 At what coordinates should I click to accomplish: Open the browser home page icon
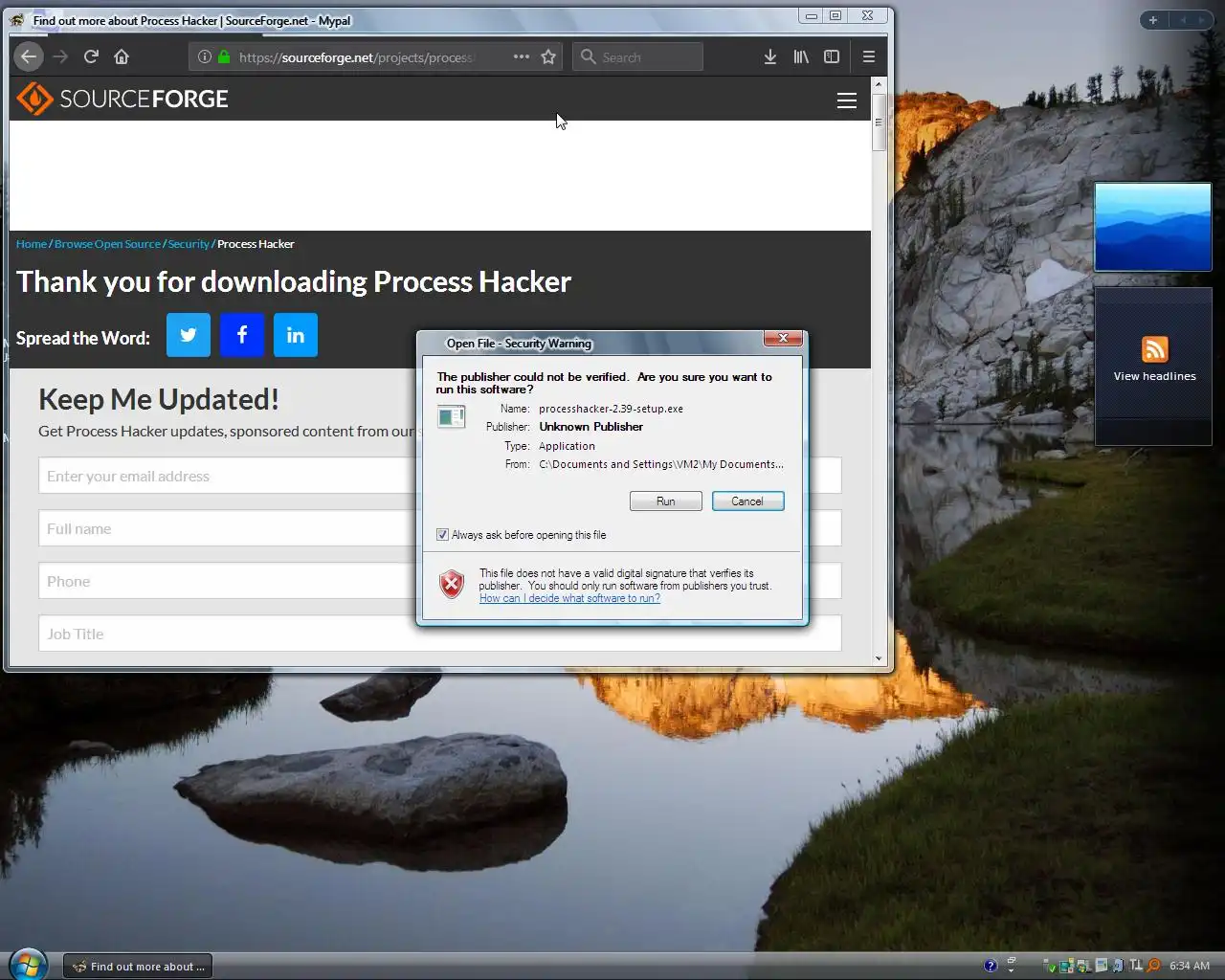coord(122,56)
